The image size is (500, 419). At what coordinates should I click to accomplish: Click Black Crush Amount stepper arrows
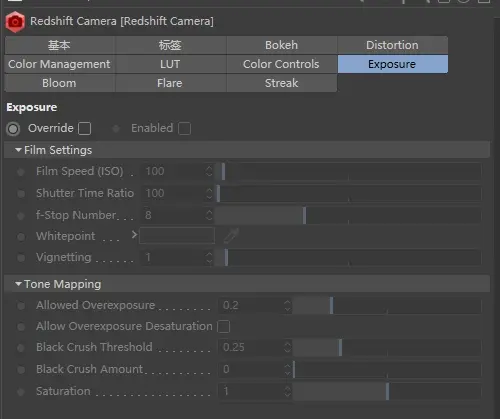[x=288, y=369]
